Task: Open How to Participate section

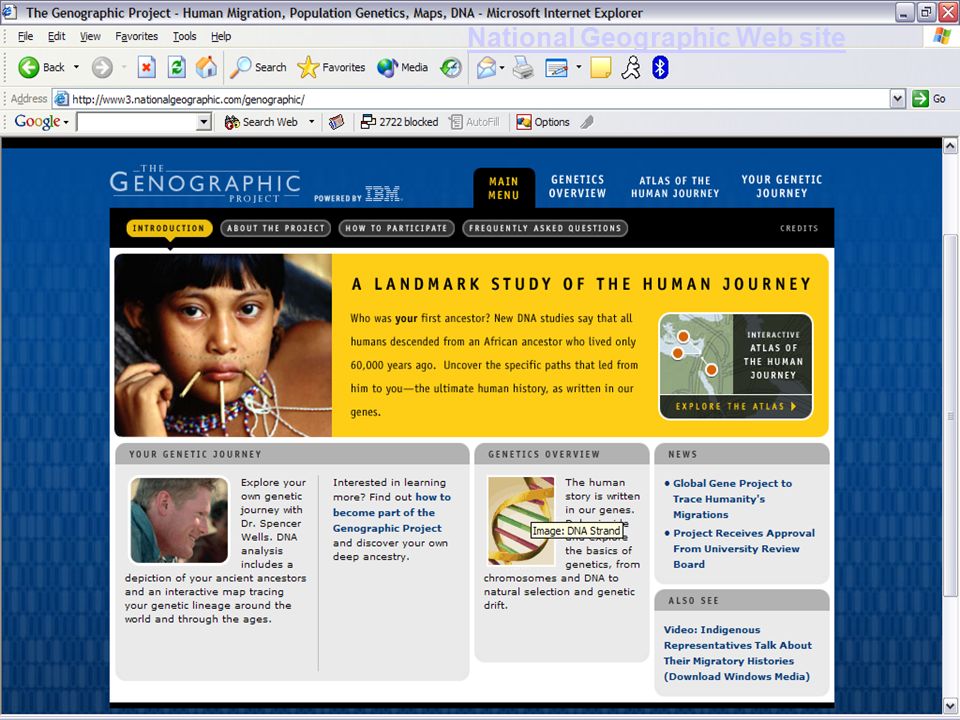Action: 396,228
